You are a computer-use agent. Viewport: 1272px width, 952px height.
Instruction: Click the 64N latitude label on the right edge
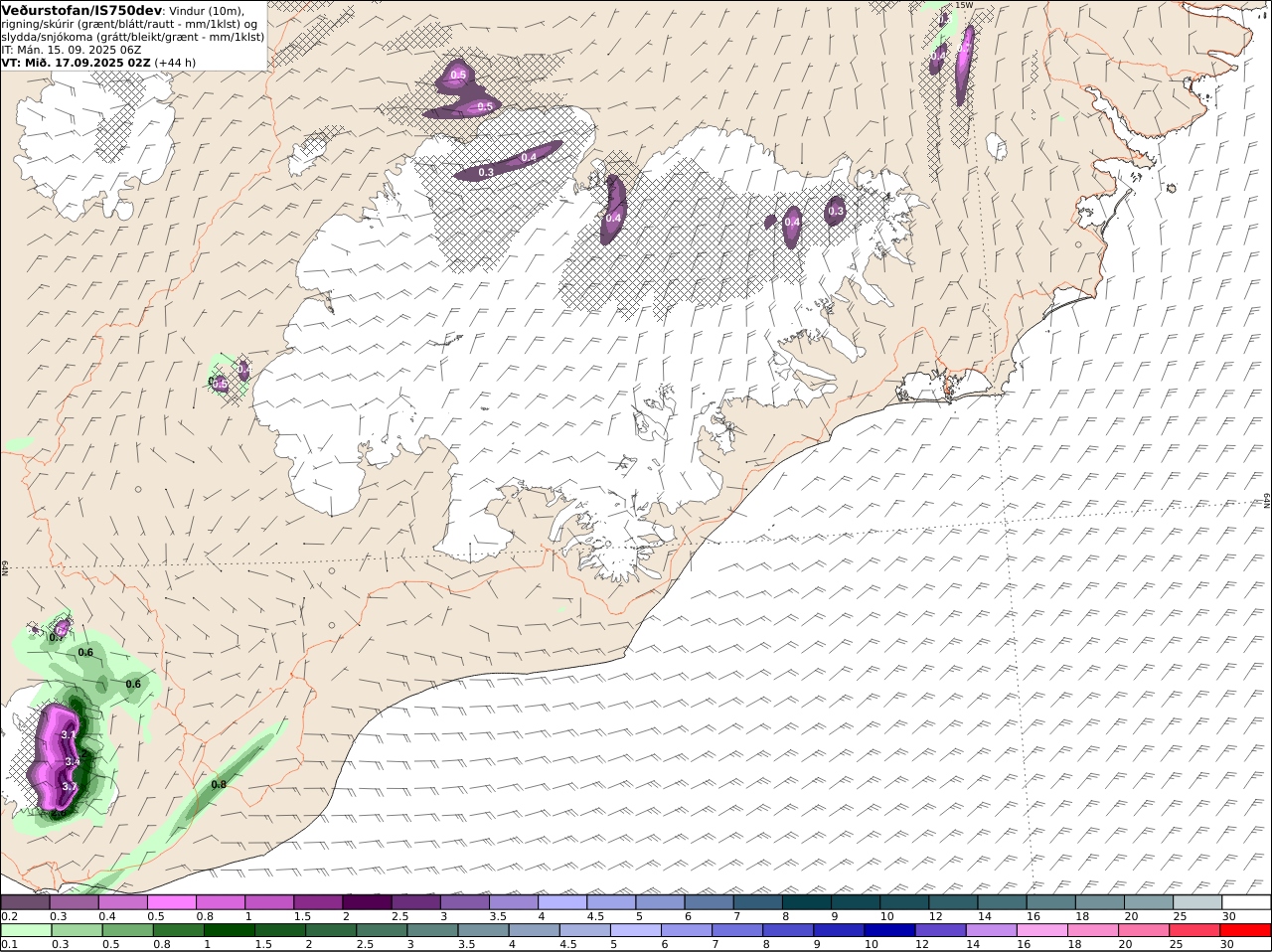pyautogui.click(x=1267, y=500)
